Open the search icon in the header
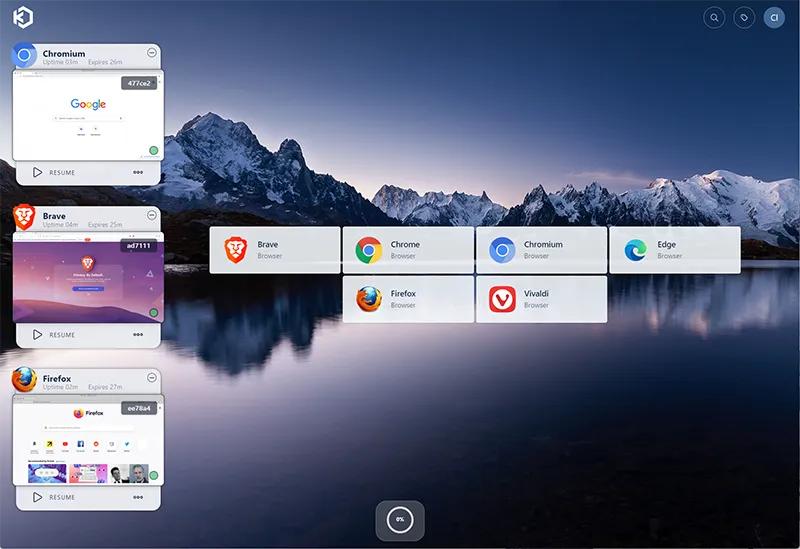Viewport: 800px width, 549px height. click(x=714, y=17)
